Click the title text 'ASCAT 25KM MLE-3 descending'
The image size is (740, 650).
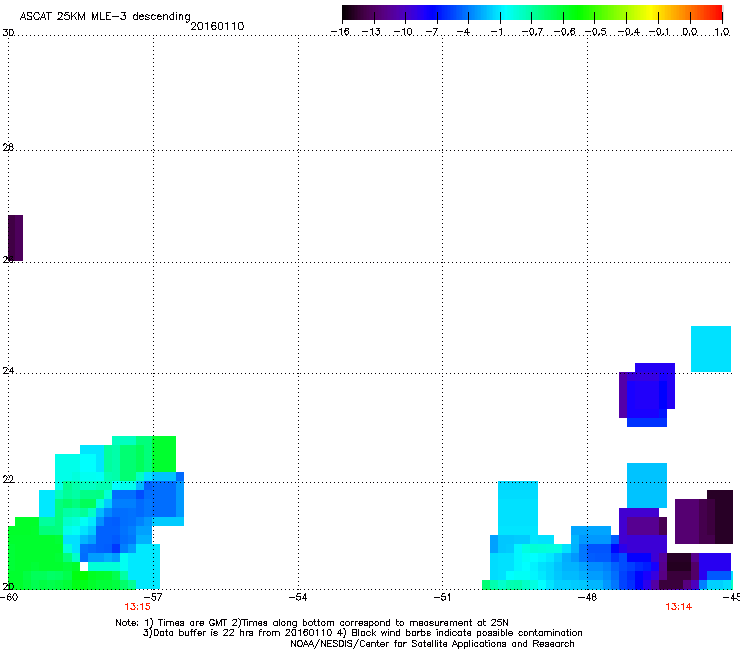pyautogui.click(x=105, y=16)
